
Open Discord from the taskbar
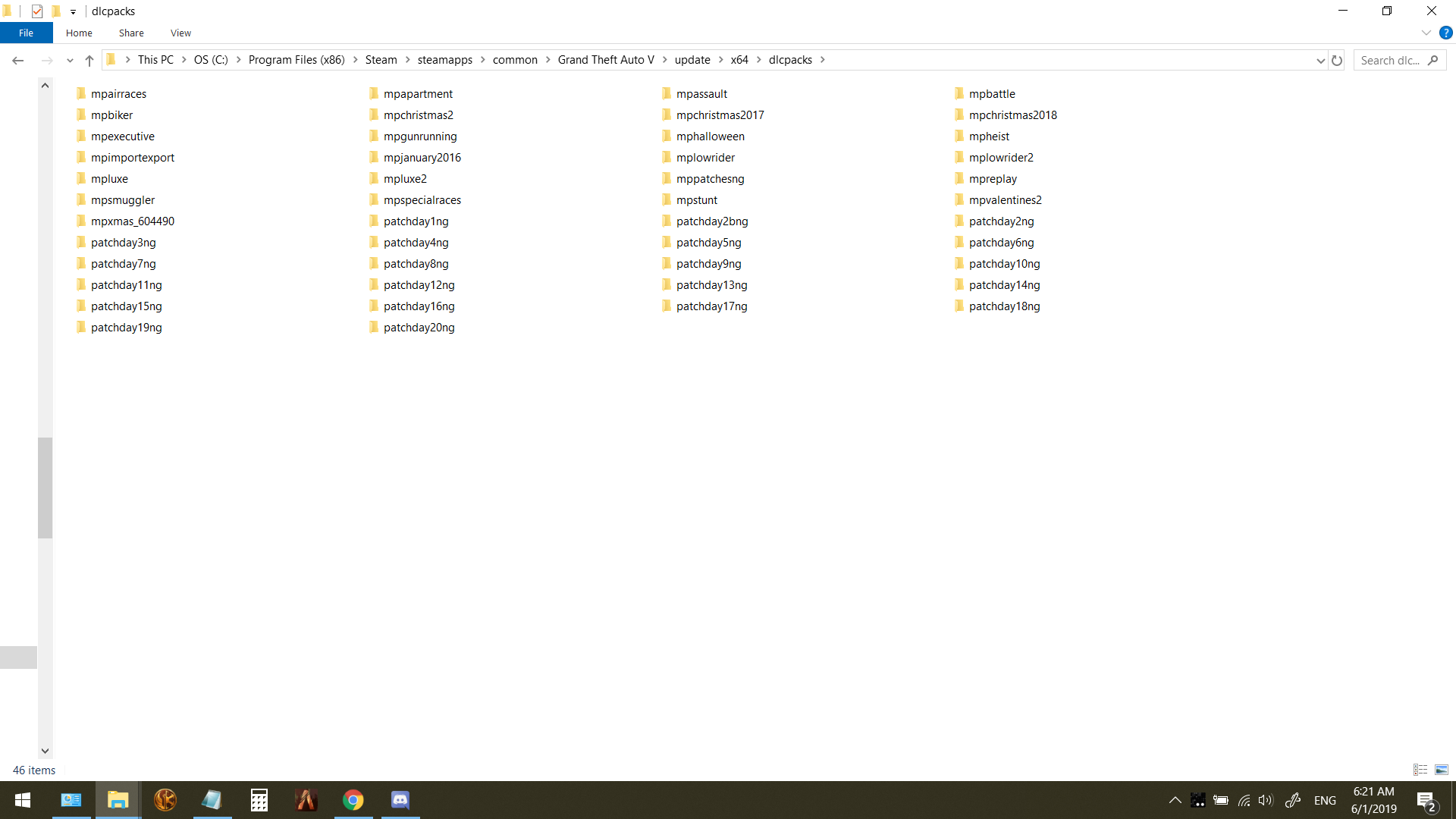(x=400, y=800)
